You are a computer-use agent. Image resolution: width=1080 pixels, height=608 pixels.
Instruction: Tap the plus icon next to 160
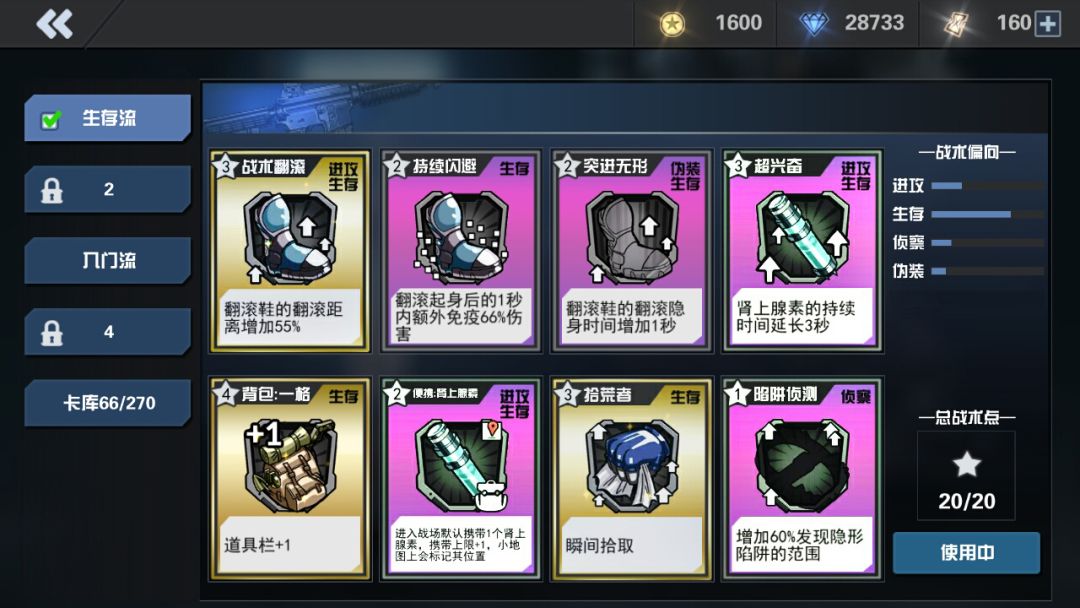(x=1048, y=23)
